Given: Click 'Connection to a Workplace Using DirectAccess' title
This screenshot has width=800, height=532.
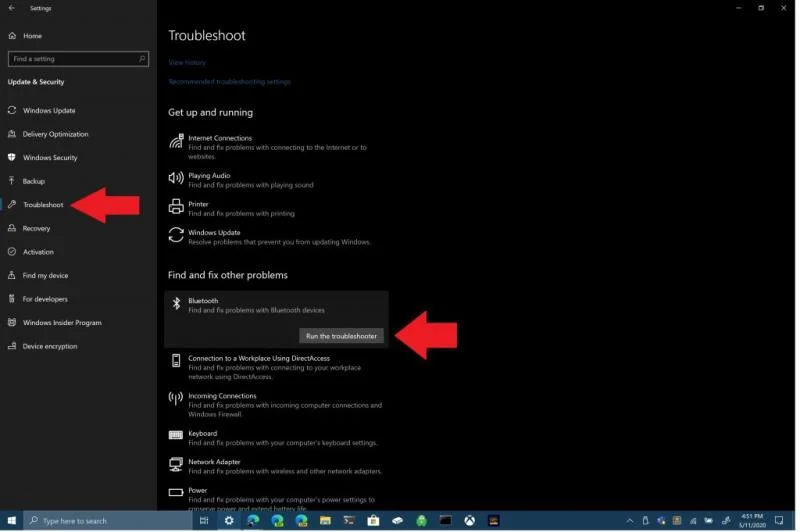Looking at the screenshot, I should [x=259, y=358].
